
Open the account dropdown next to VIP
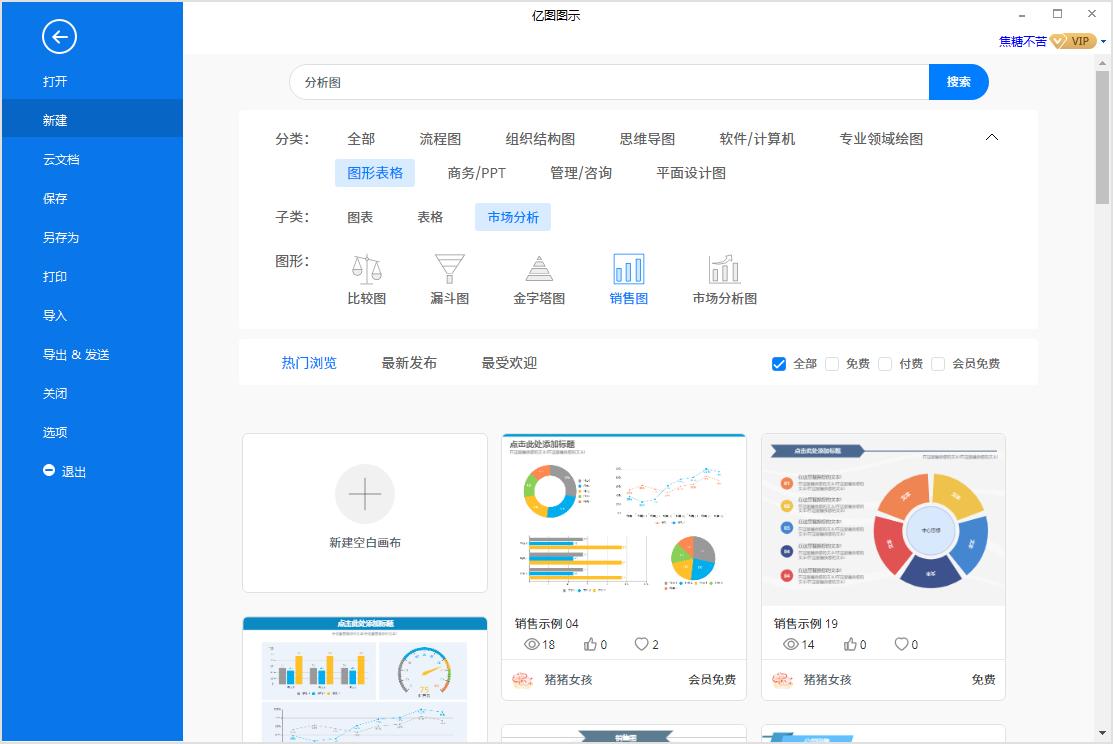[1103, 41]
